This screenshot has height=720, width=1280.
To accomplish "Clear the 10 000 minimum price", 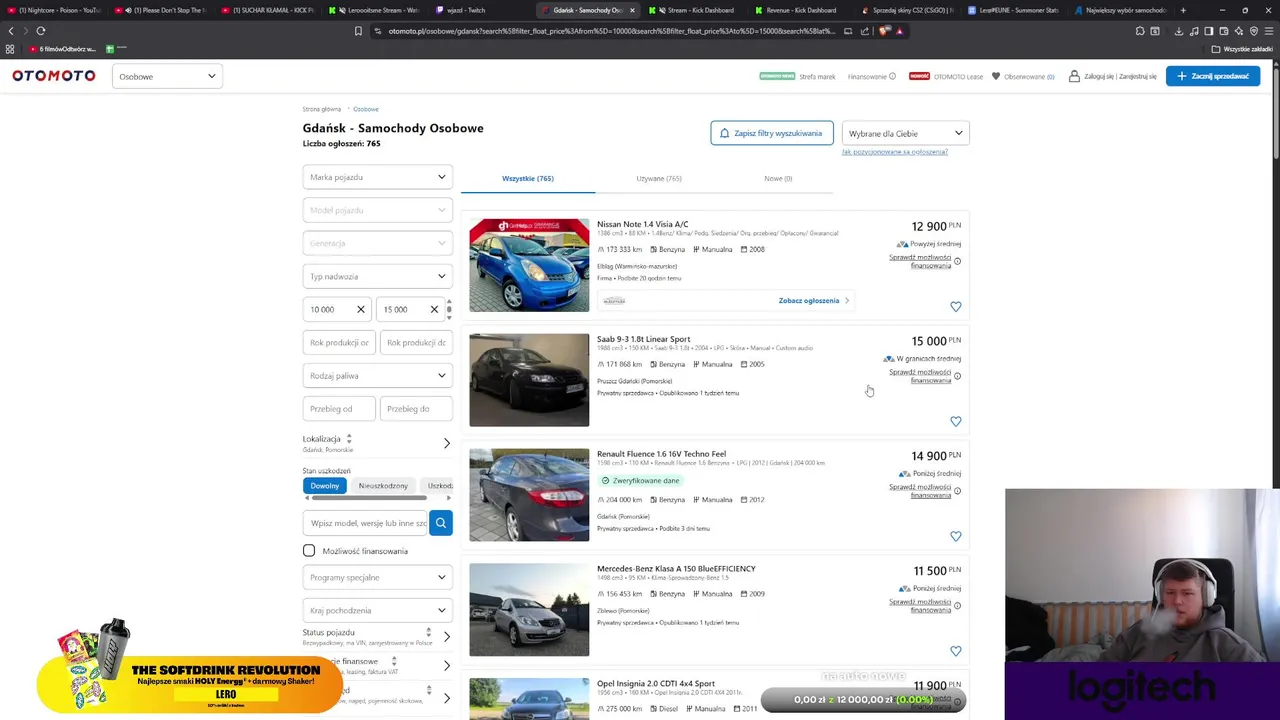I will (361, 309).
